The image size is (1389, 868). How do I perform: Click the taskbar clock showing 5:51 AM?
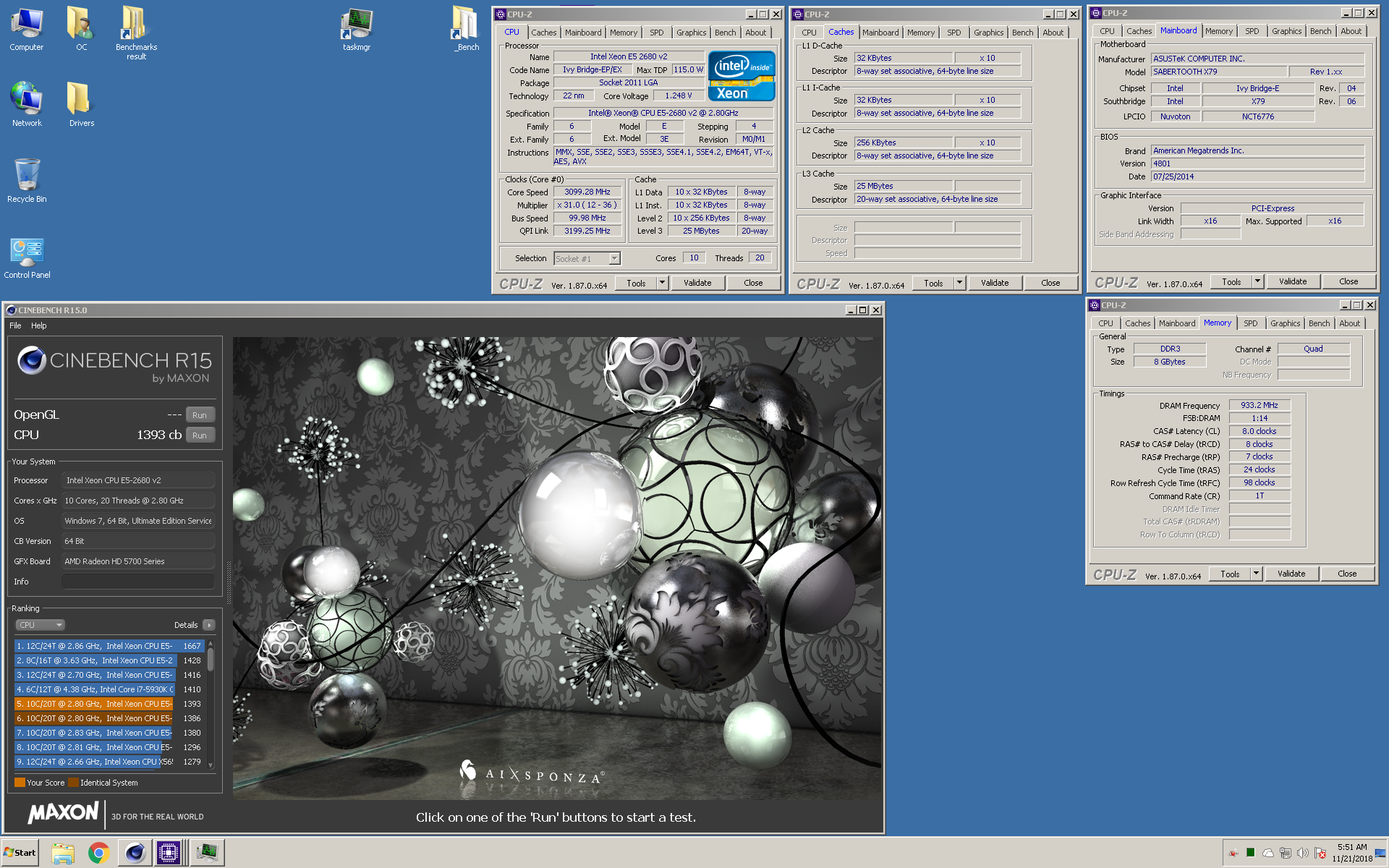click(x=1351, y=853)
